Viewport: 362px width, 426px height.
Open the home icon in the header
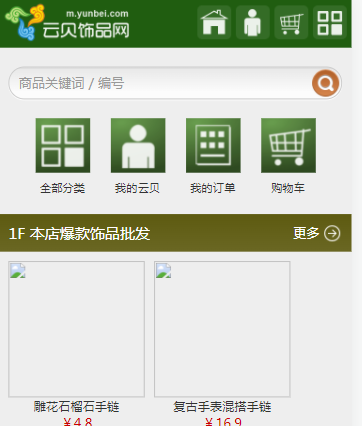coord(214,22)
